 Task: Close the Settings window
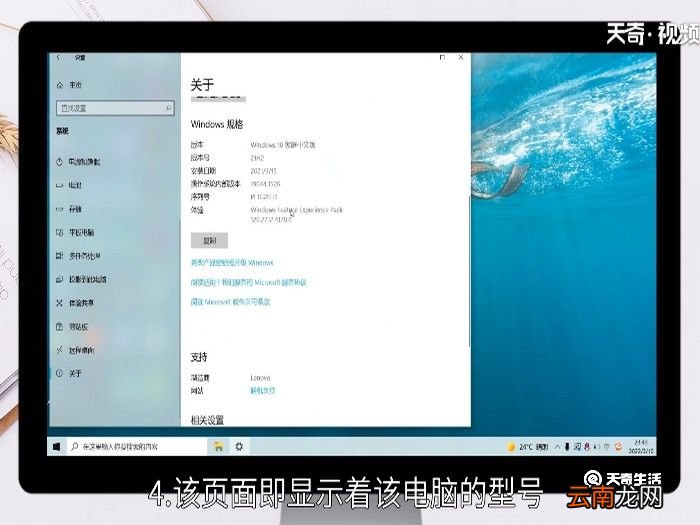tap(461, 58)
